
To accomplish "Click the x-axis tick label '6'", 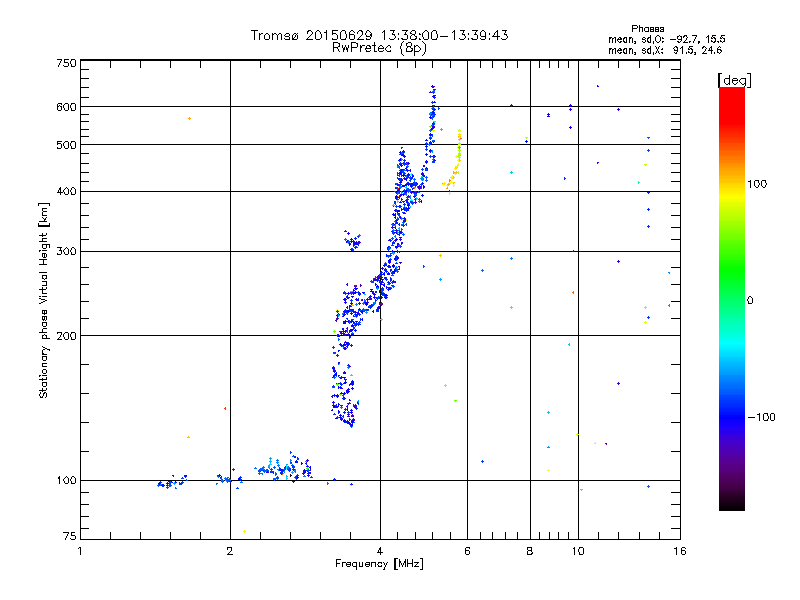I will (x=467, y=551).
